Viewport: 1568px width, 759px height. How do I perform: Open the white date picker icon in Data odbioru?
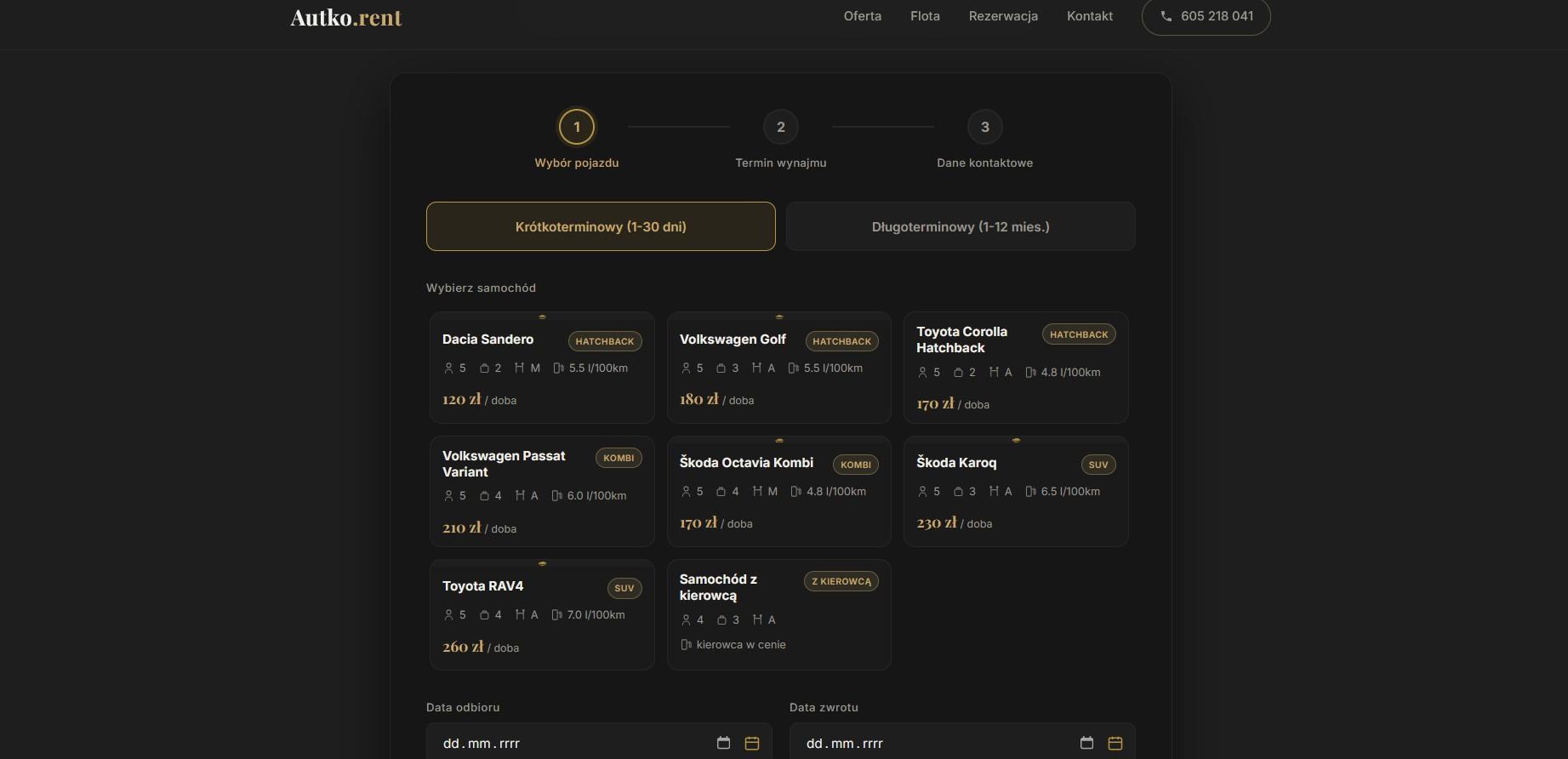tap(723, 743)
